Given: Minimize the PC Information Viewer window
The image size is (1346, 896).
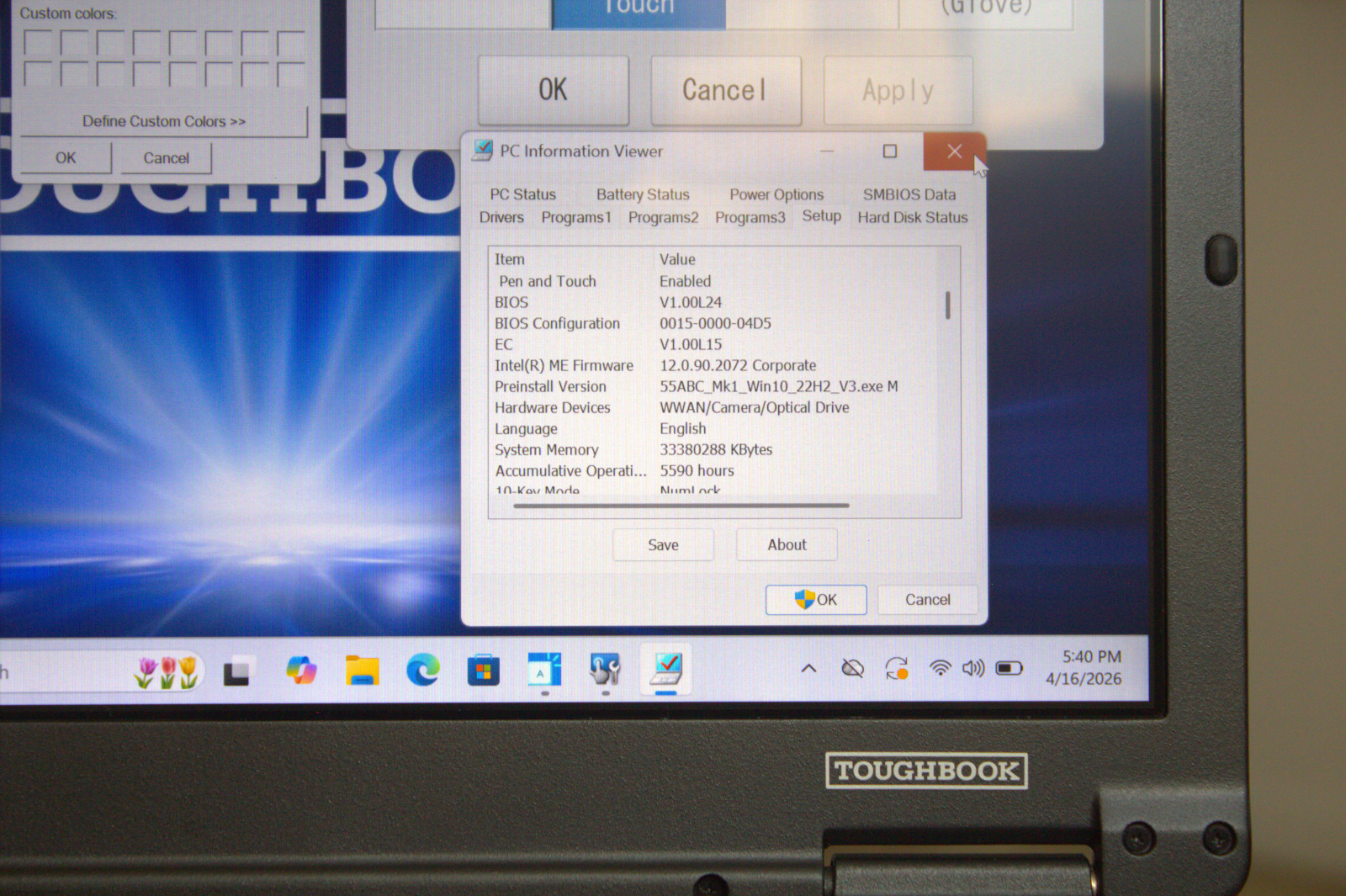Looking at the screenshot, I should (x=827, y=151).
